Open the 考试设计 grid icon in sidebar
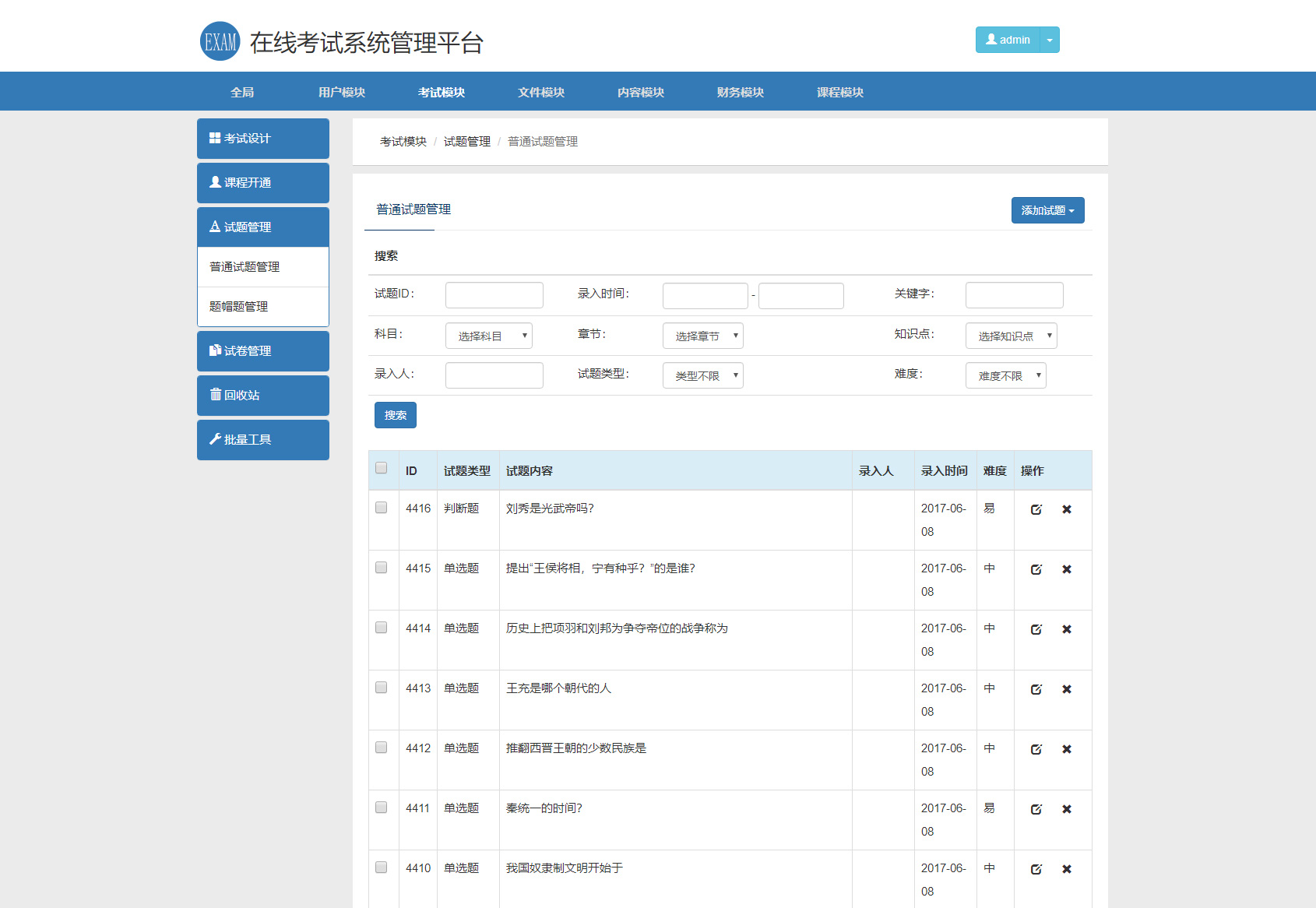1316x908 pixels. click(215, 138)
